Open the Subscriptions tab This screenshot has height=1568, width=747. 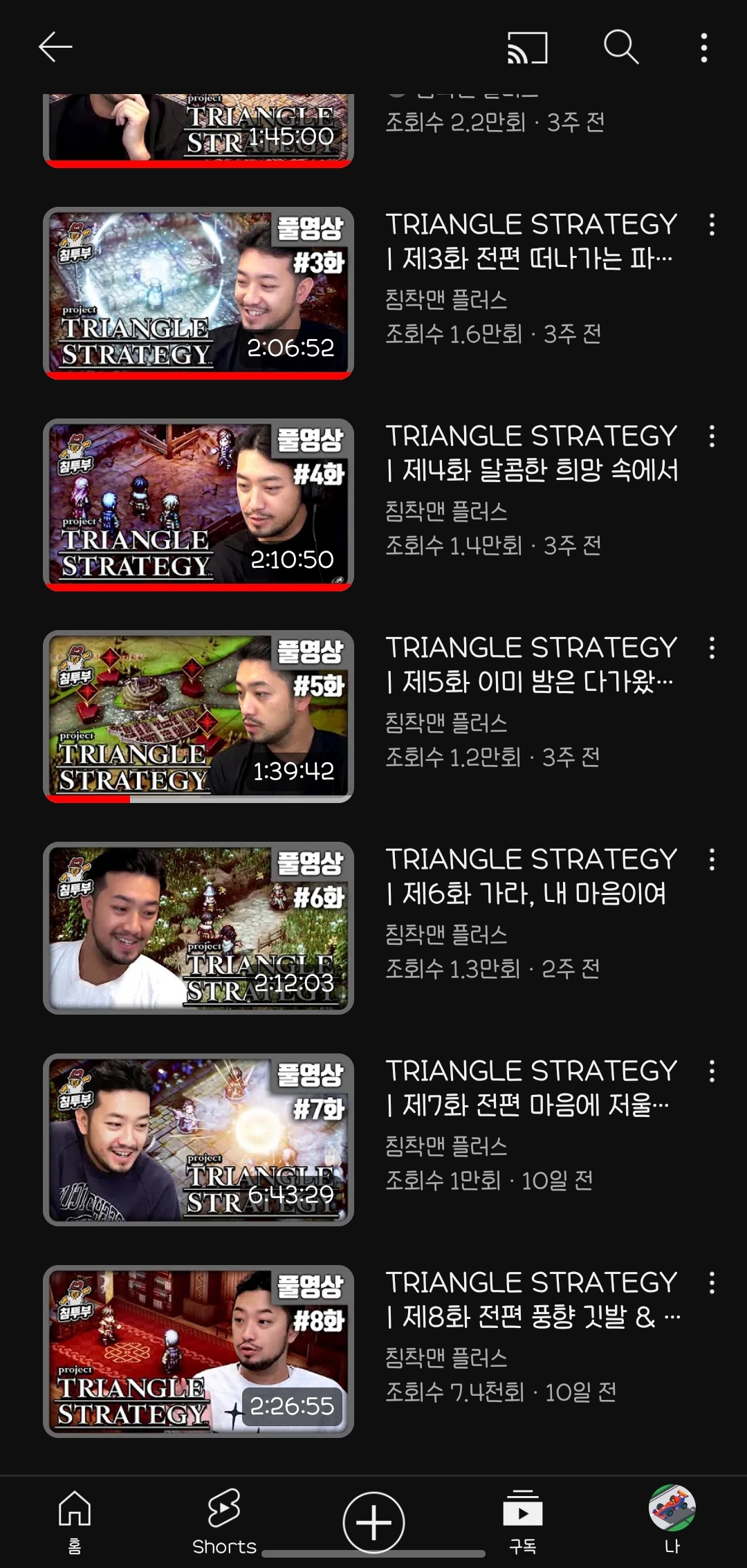point(523,1522)
